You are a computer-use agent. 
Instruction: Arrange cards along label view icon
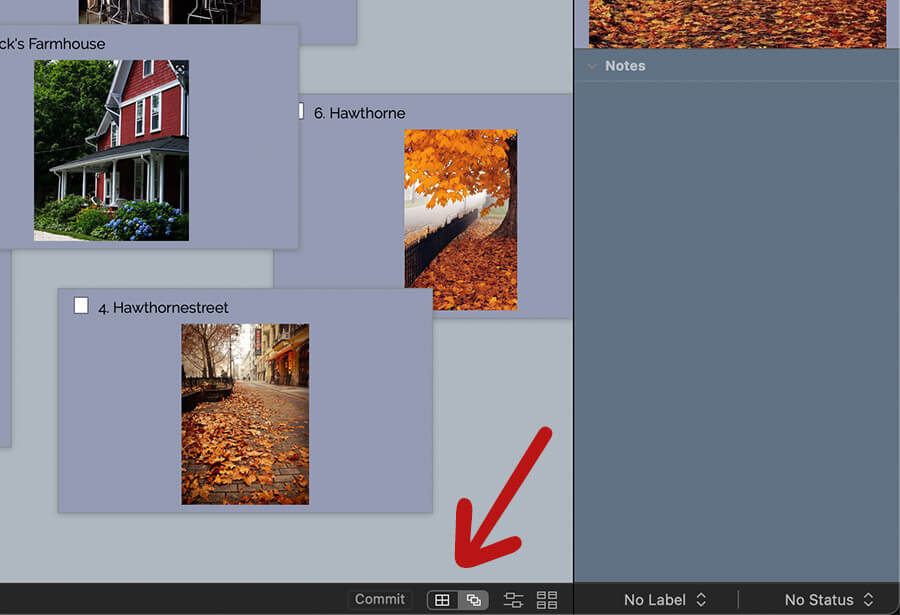click(513, 600)
